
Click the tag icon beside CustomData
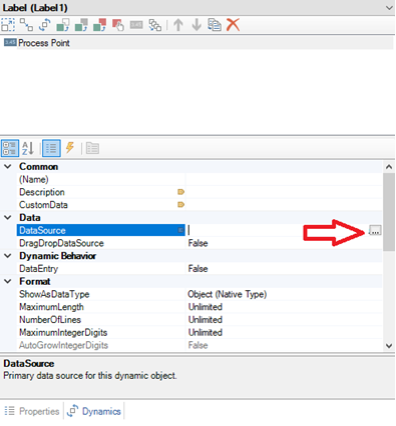click(x=181, y=205)
